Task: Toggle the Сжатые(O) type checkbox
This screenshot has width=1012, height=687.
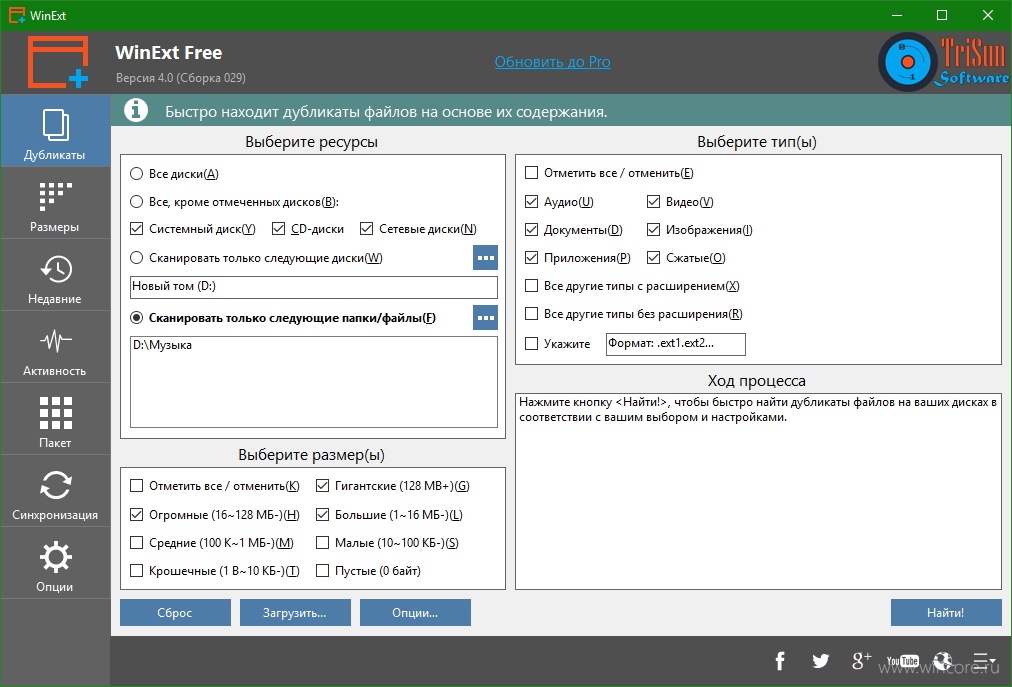Action: 686,258
